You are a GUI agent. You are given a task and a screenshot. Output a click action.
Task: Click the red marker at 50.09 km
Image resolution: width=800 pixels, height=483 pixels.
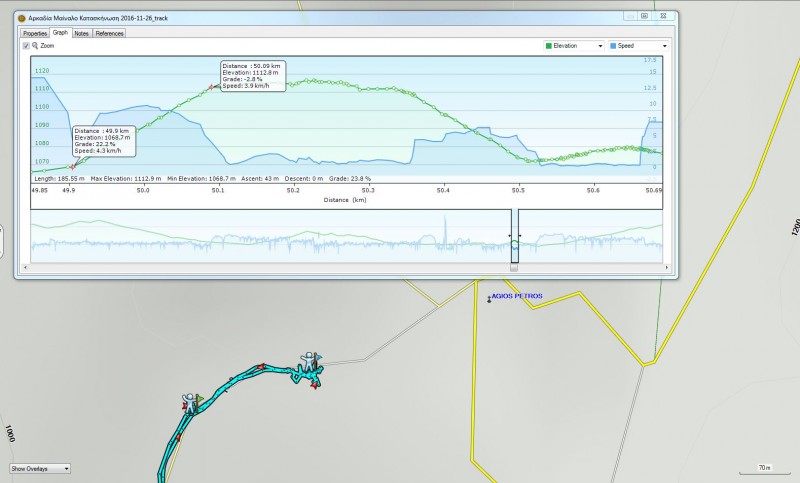click(x=212, y=87)
